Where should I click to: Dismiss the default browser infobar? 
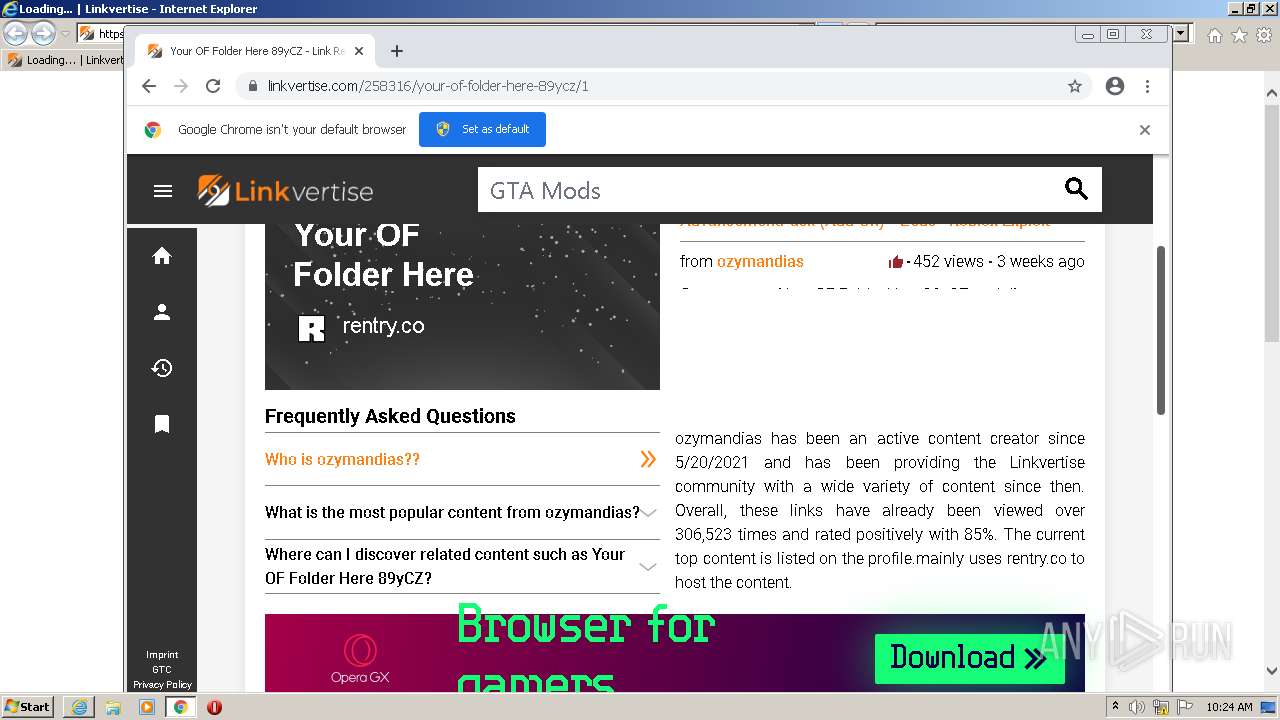pyautogui.click(x=1145, y=130)
